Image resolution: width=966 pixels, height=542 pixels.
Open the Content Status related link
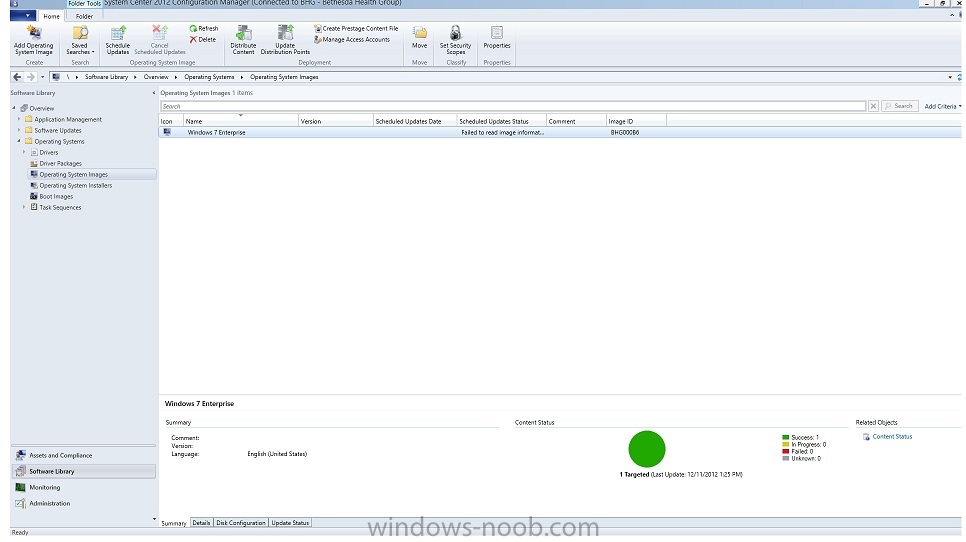click(892, 437)
